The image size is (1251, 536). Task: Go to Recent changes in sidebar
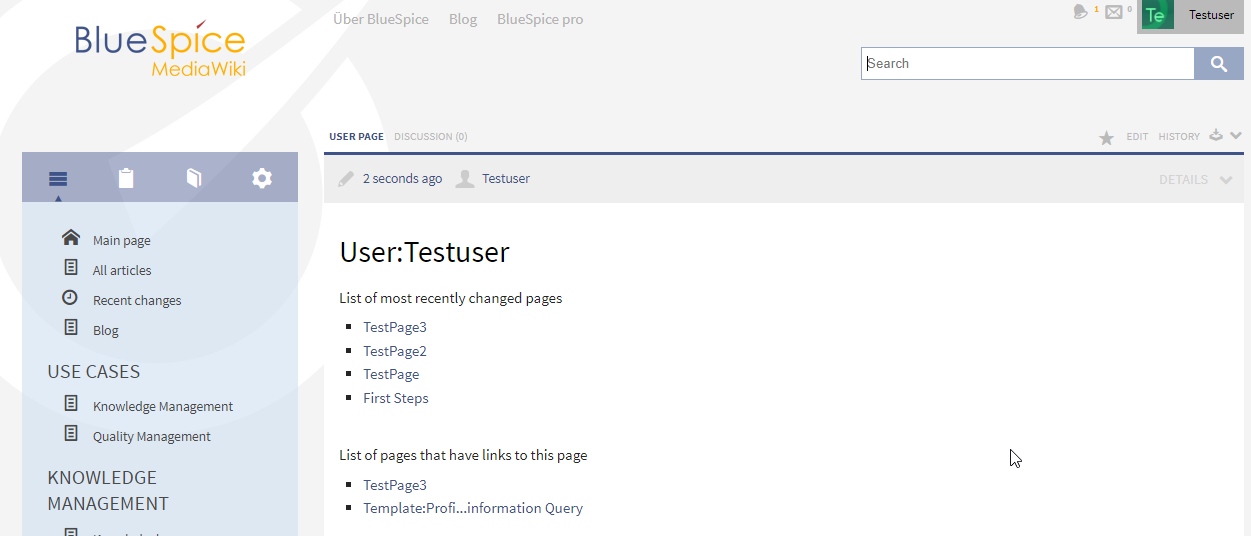tap(137, 301)
